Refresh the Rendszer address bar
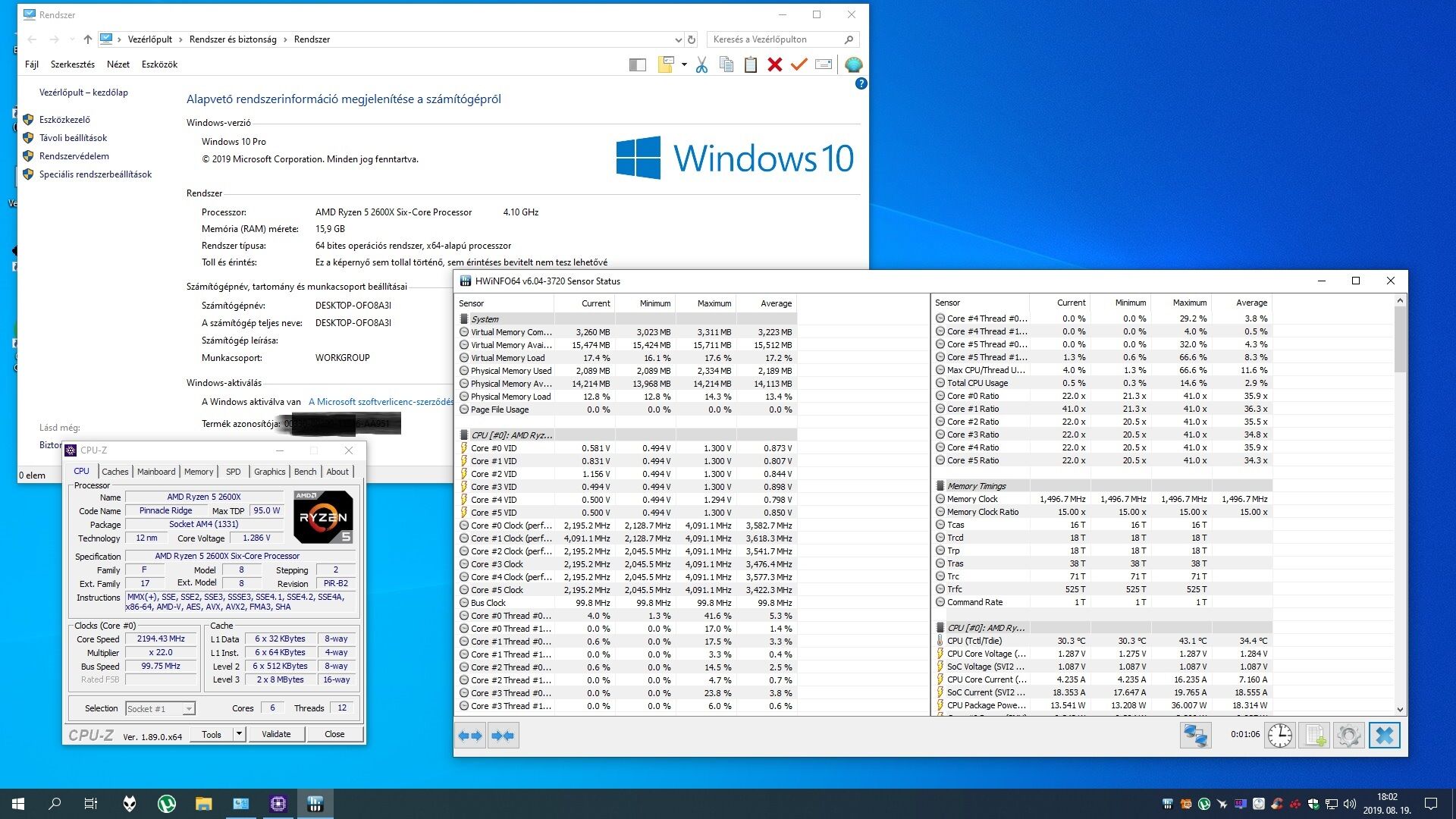The image size is (1456, 819). click(x=691, y=39)
